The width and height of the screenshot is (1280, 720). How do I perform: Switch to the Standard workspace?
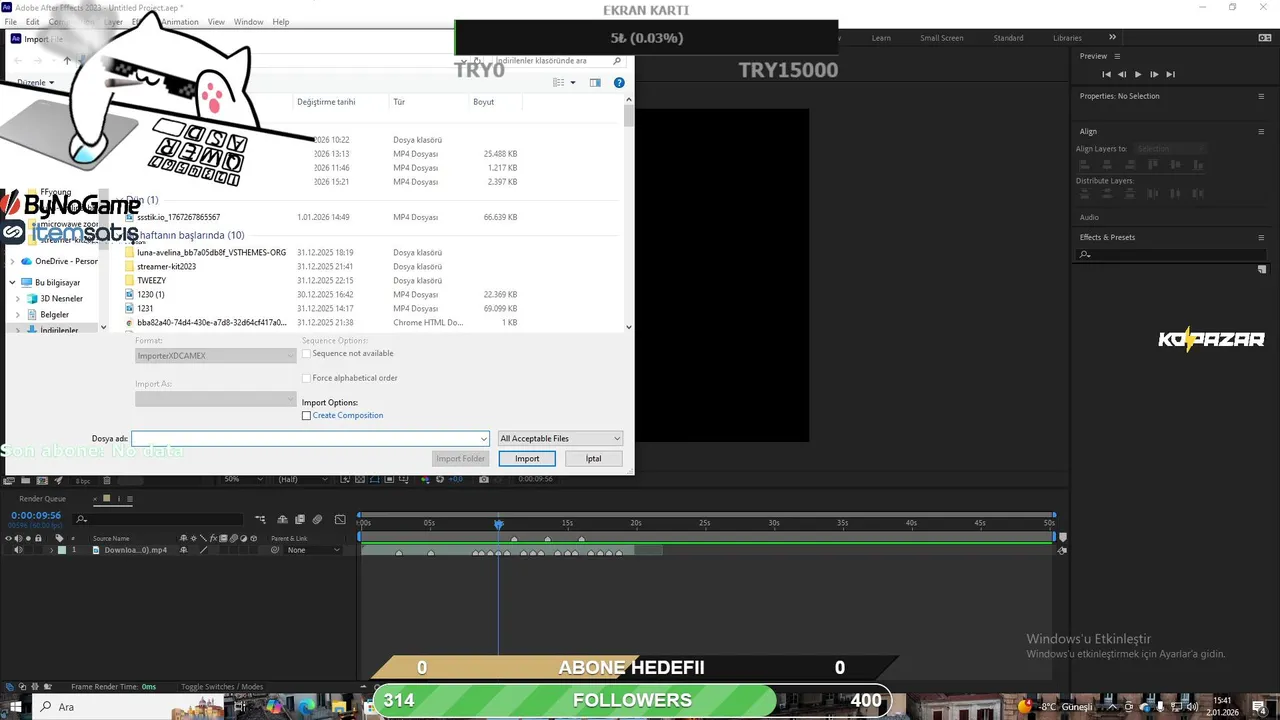[x=1008, y=38]
